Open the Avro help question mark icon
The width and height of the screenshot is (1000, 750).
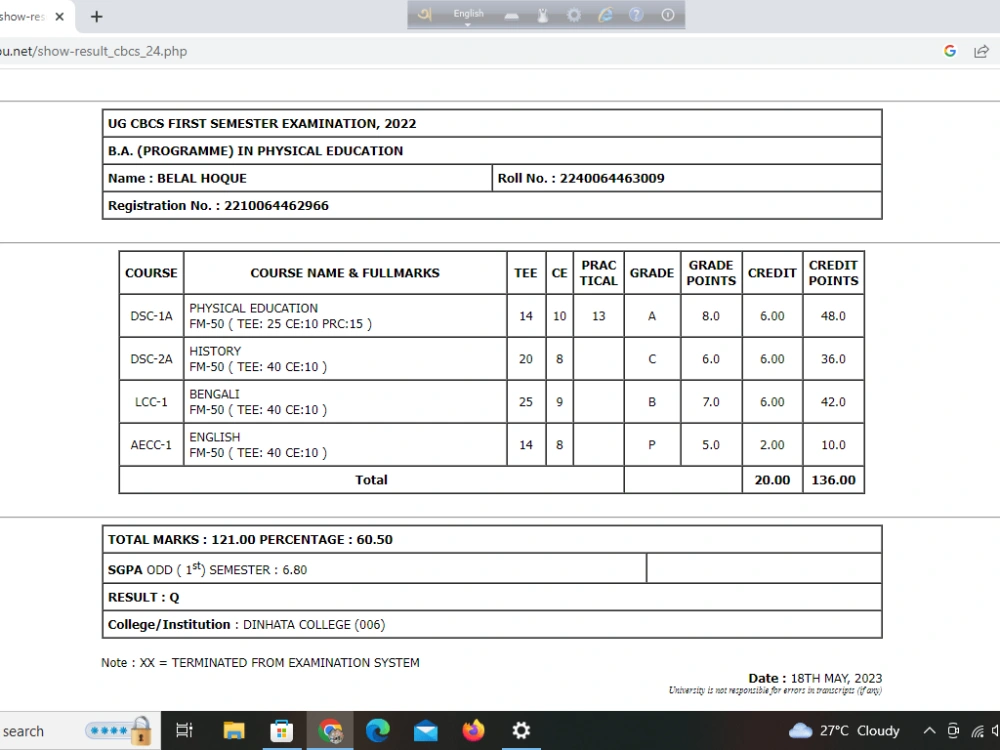click(x=636, y=15)
